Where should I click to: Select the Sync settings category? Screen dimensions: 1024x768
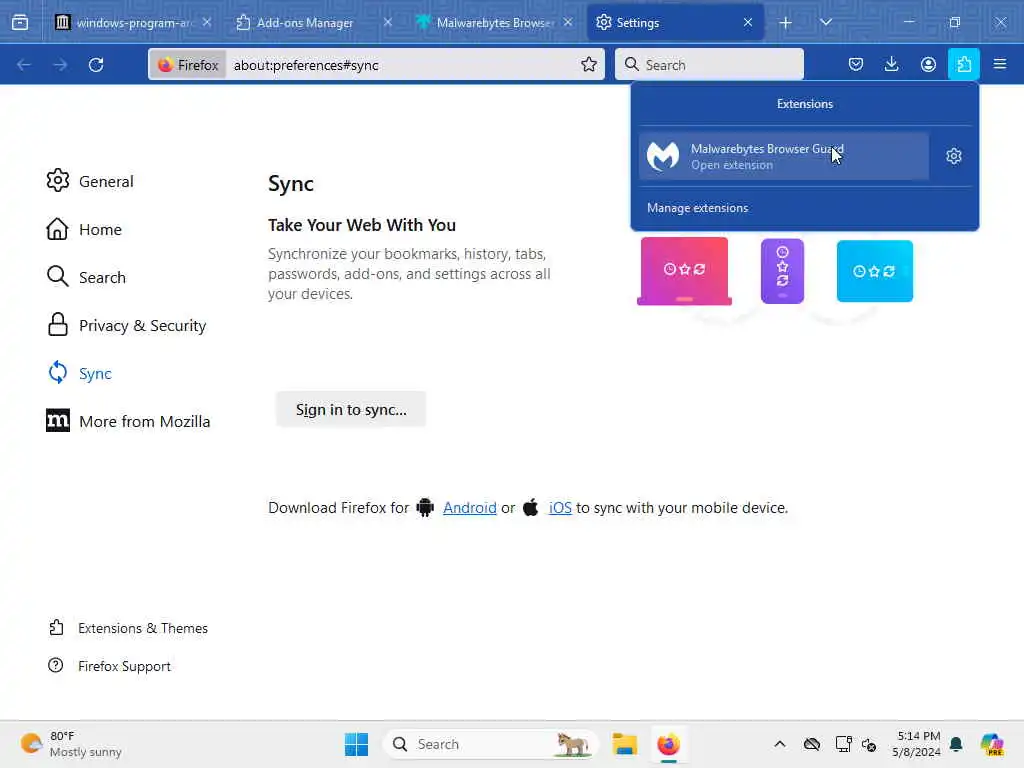pos(80,373)
